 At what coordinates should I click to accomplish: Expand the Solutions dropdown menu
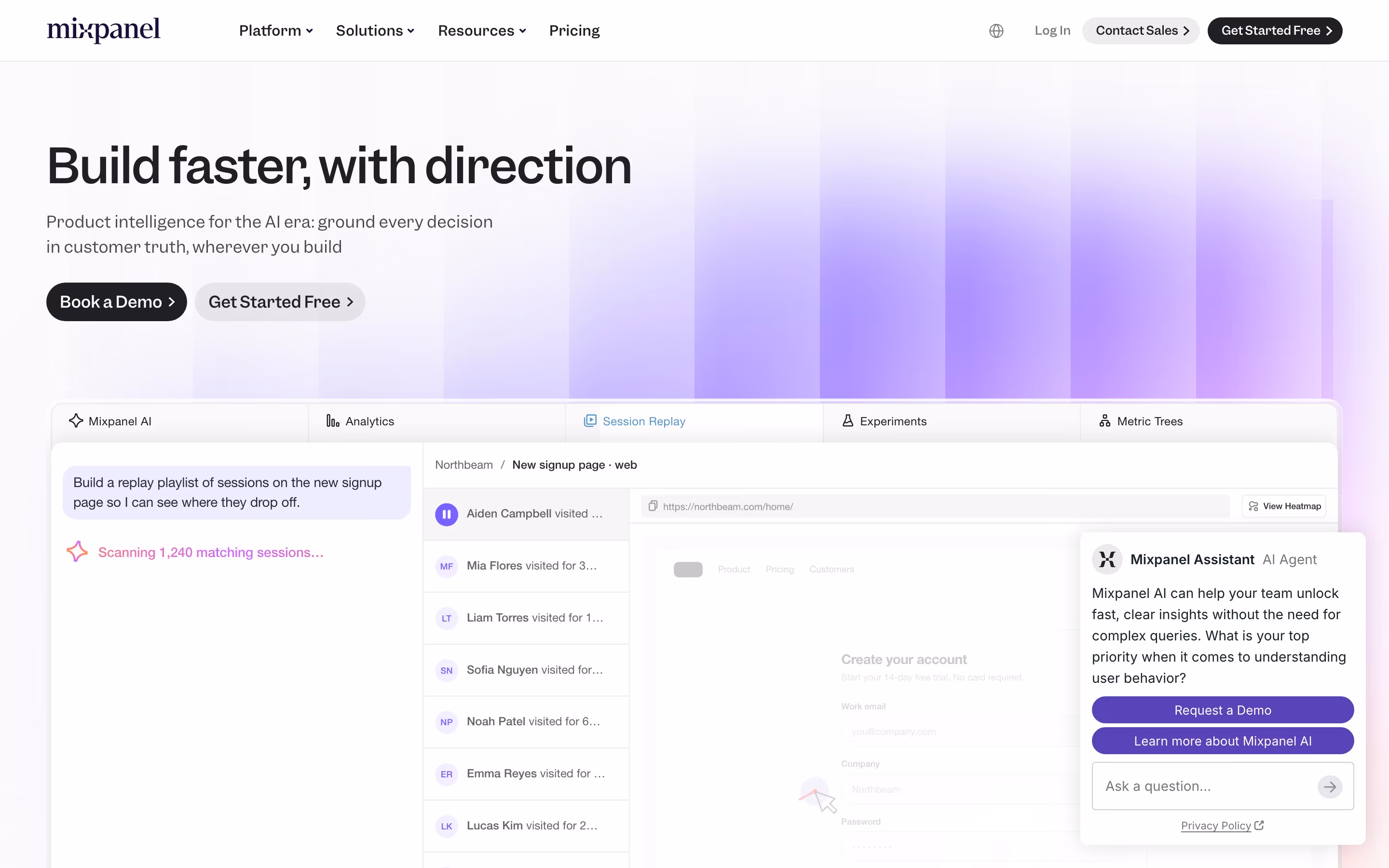[375, 30]
